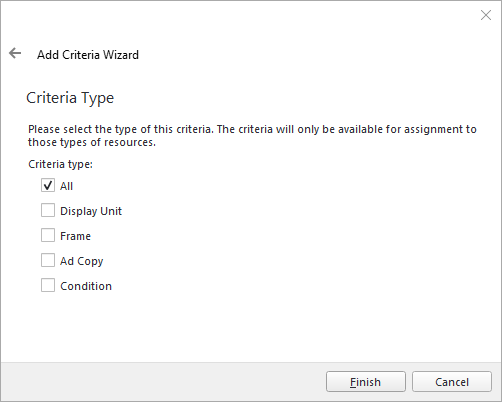Screen dimensions: 502x402
Task: Click the 'Ad Copy' label text
Action: [82, 261]
